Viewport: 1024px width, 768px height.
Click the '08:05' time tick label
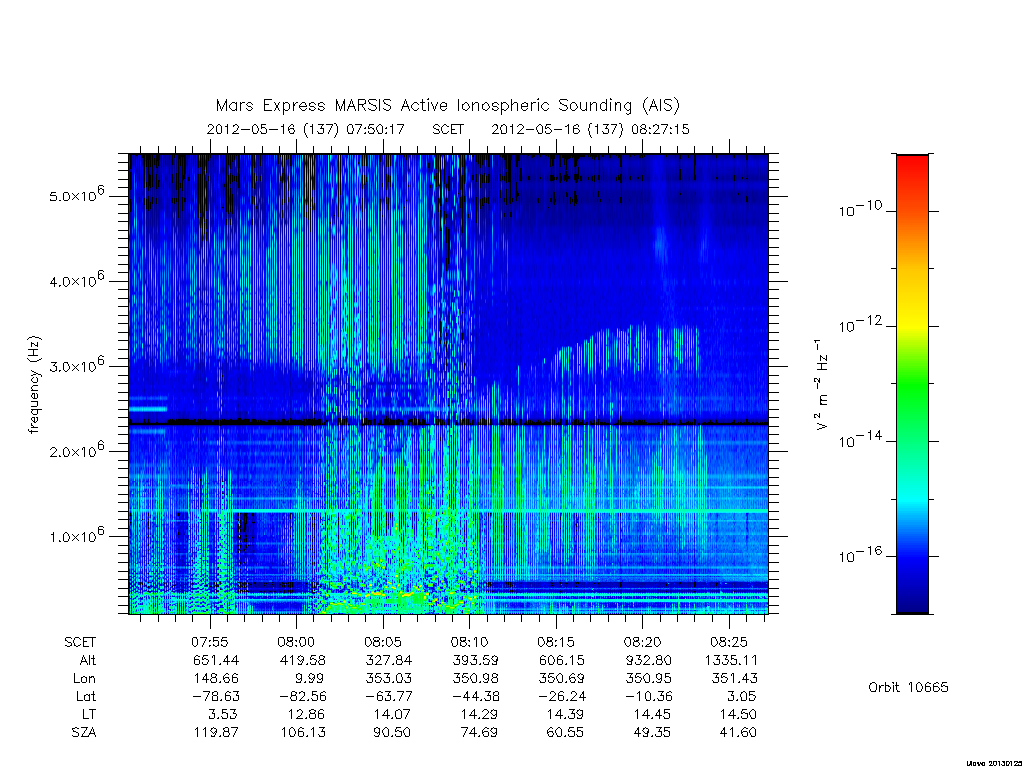pos(383,643)
